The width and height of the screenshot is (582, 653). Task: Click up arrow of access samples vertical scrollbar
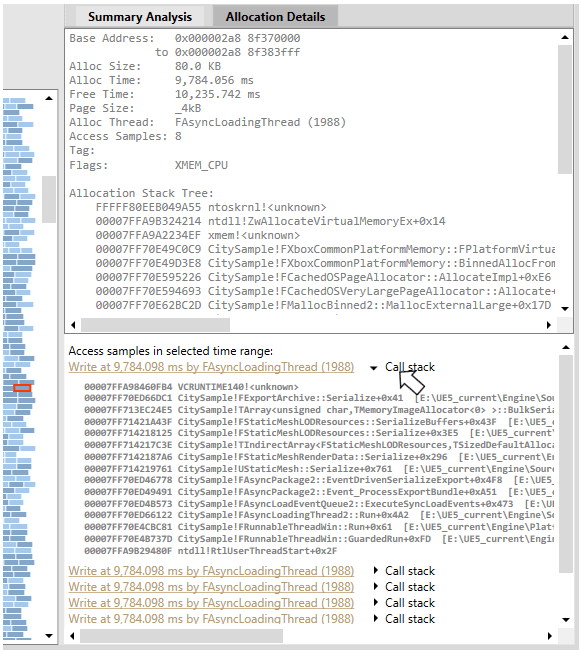(x=566, y=346)
